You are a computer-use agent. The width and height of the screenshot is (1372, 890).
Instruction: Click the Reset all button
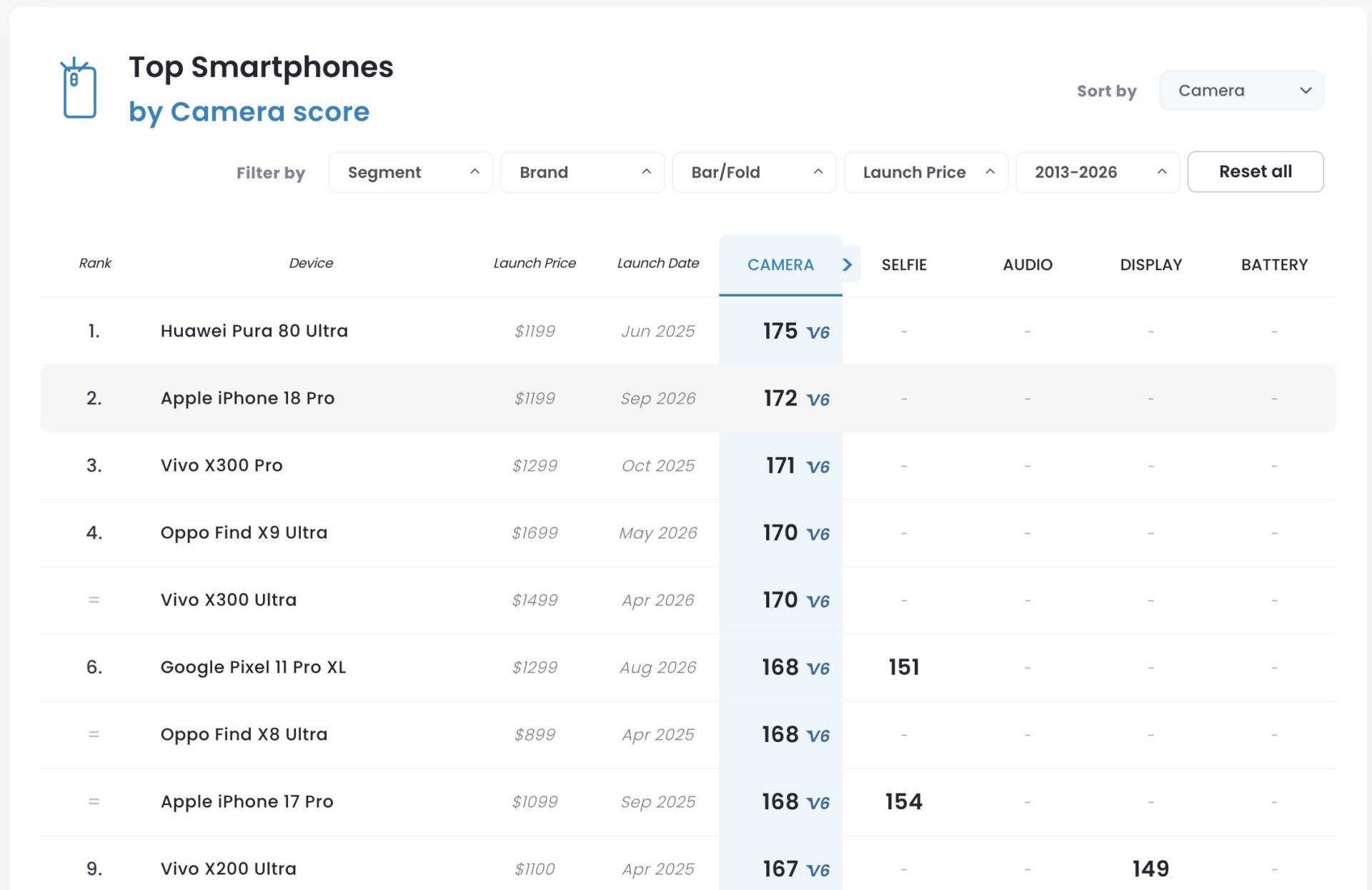[x=1256, y=171]
